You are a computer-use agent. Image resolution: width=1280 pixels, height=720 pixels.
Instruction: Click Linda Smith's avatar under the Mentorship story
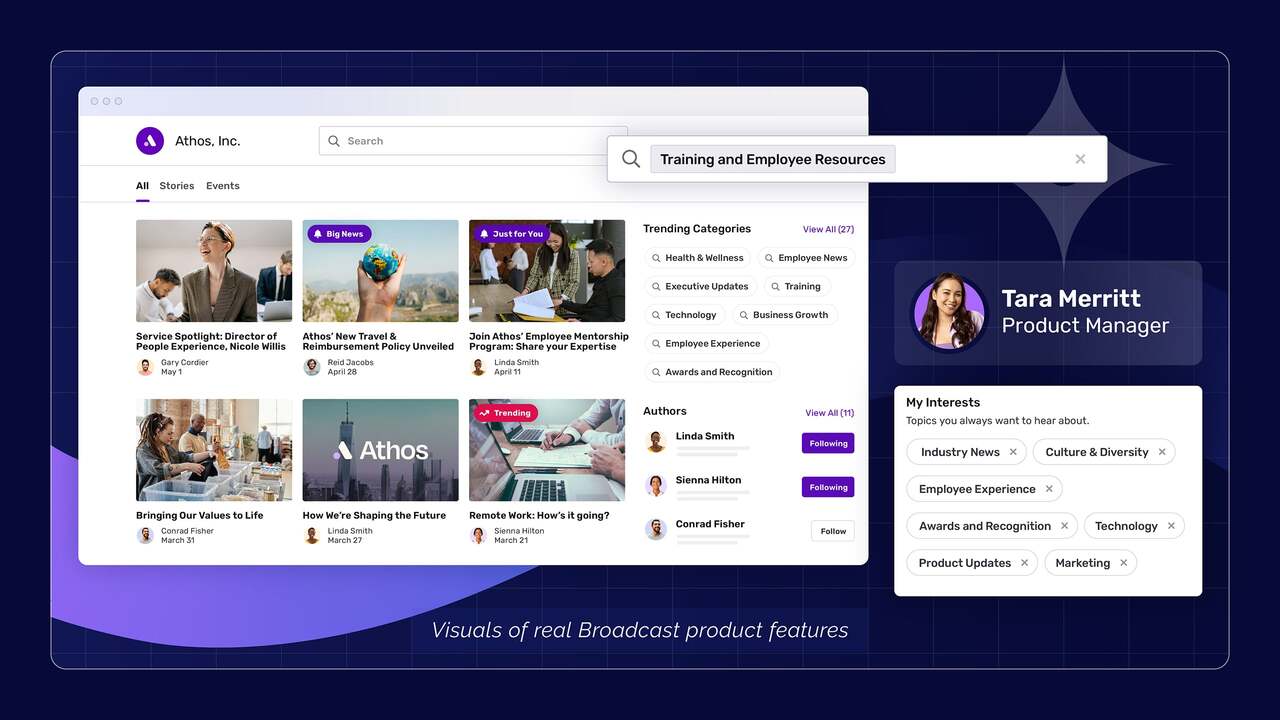pos(478,367)
